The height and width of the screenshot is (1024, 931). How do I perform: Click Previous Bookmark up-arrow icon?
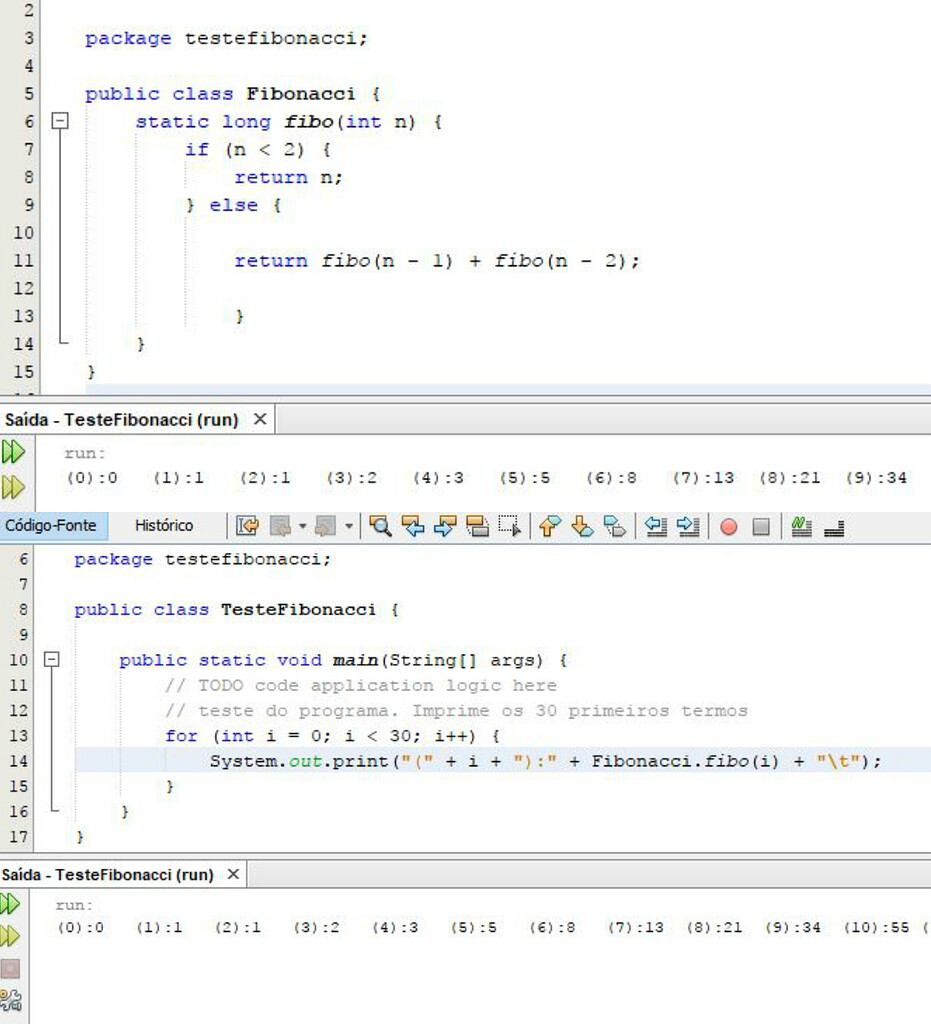550,526
